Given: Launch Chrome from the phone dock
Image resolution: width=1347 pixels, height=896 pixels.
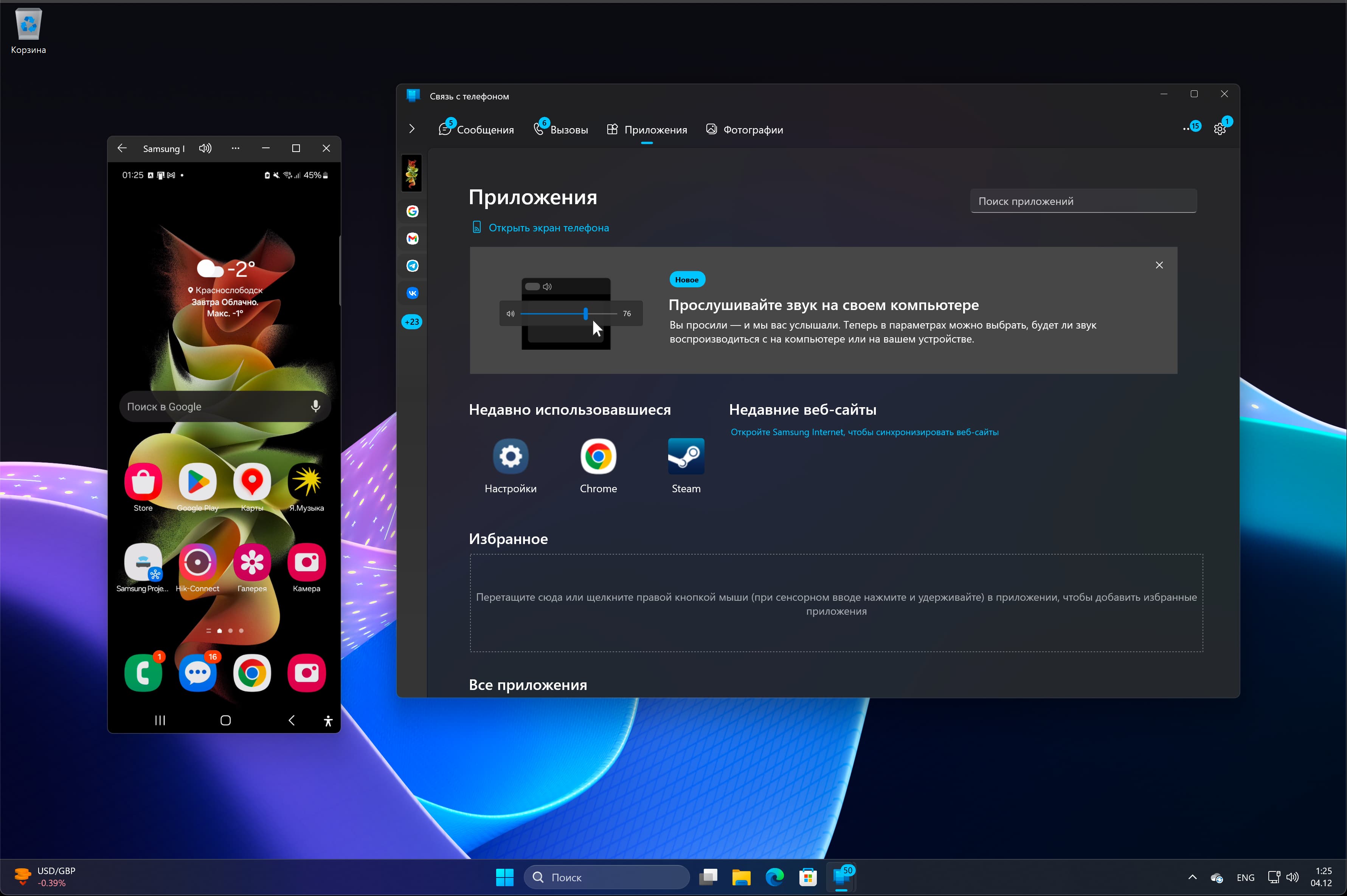Looking at the screenshot, I should click(x=252, y=673).
